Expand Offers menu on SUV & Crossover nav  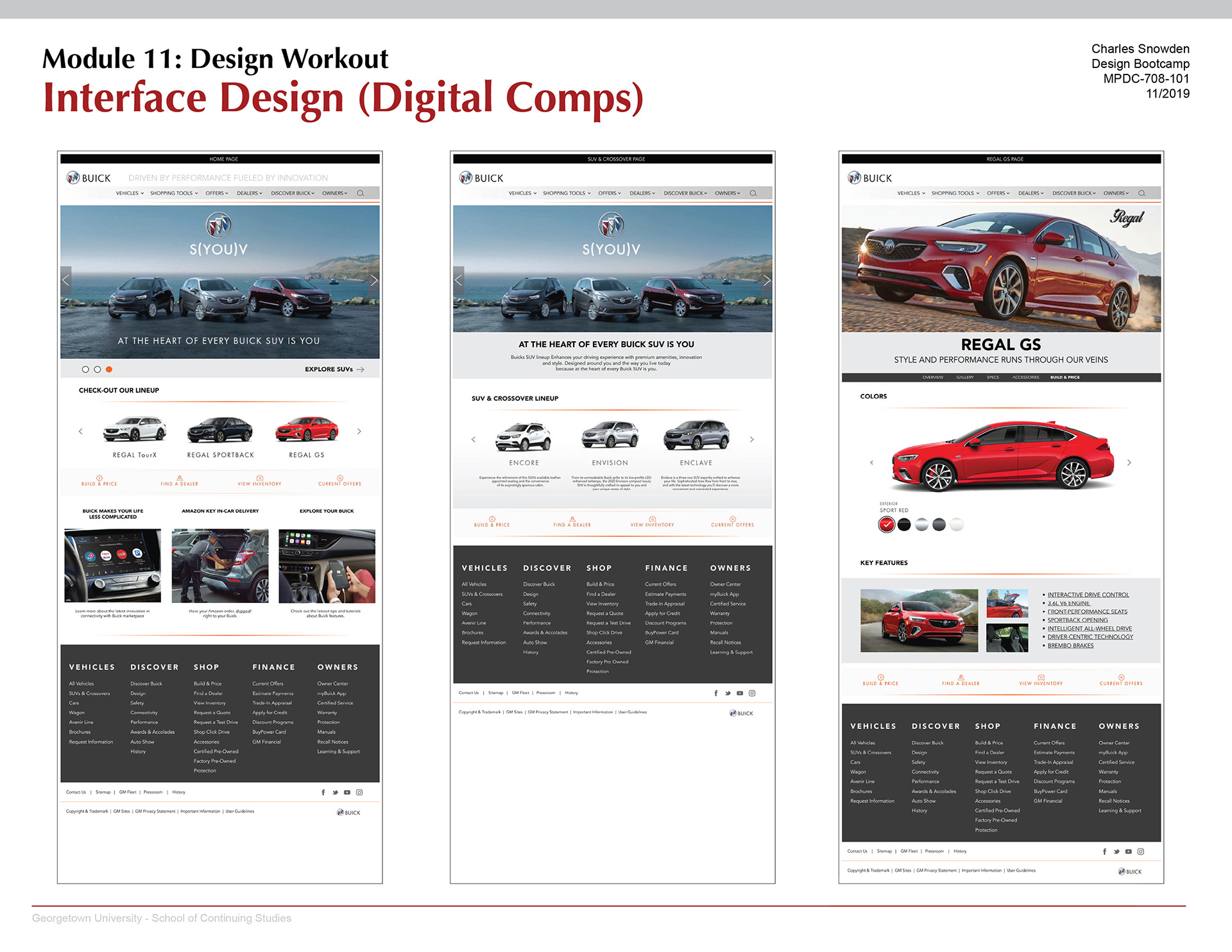(x=610, y=193)
